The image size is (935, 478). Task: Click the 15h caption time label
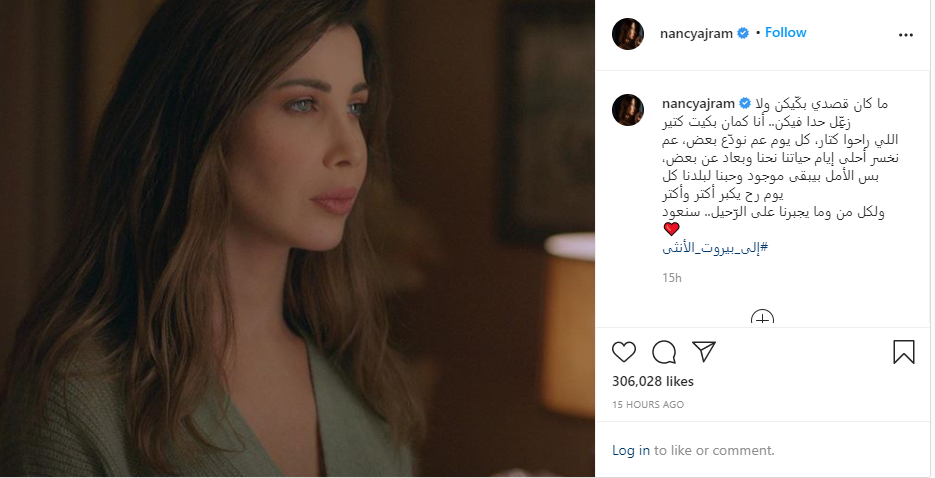tap(671, 278)
